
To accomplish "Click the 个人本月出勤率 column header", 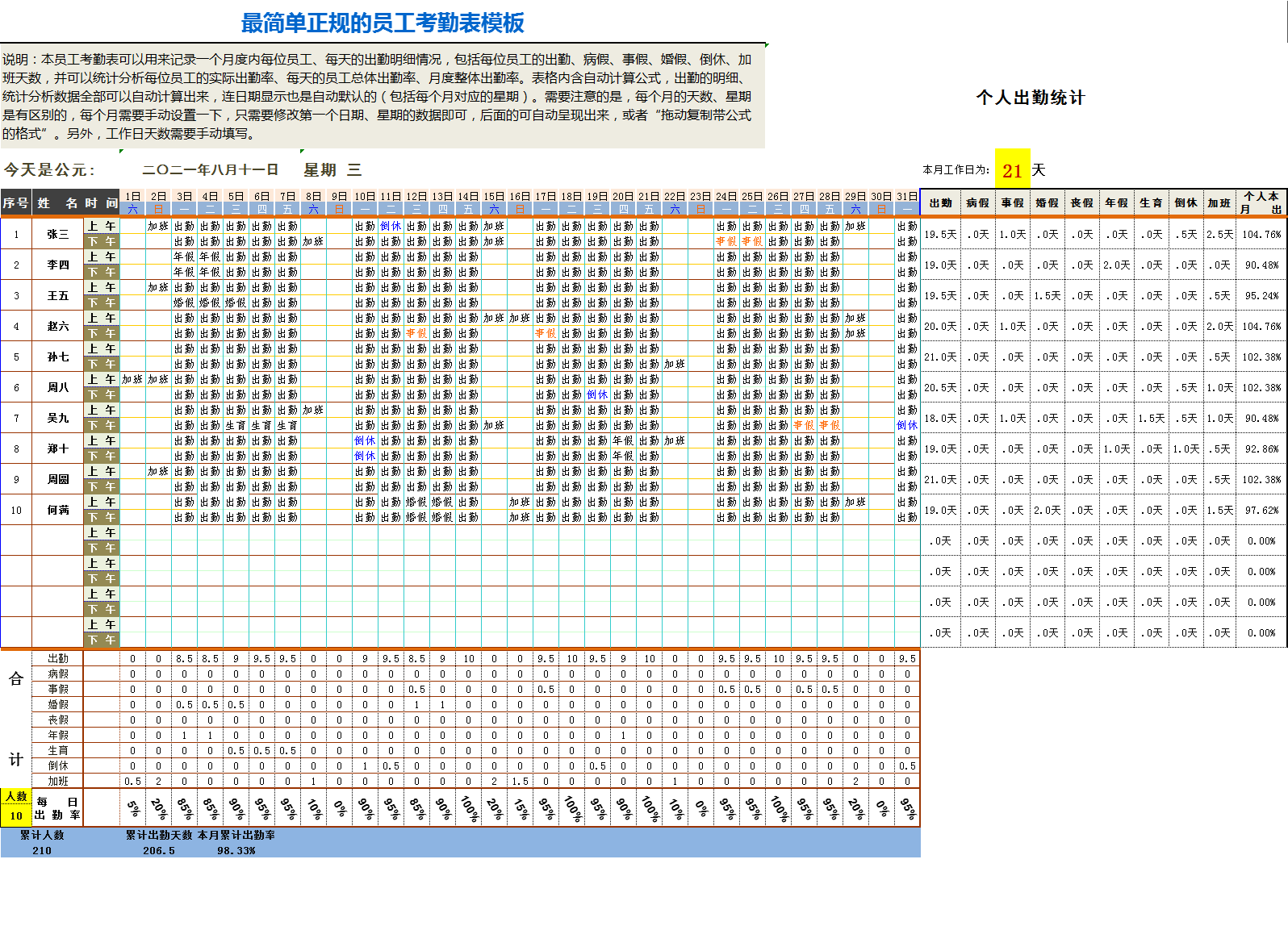I will [x=1261, y=203].
